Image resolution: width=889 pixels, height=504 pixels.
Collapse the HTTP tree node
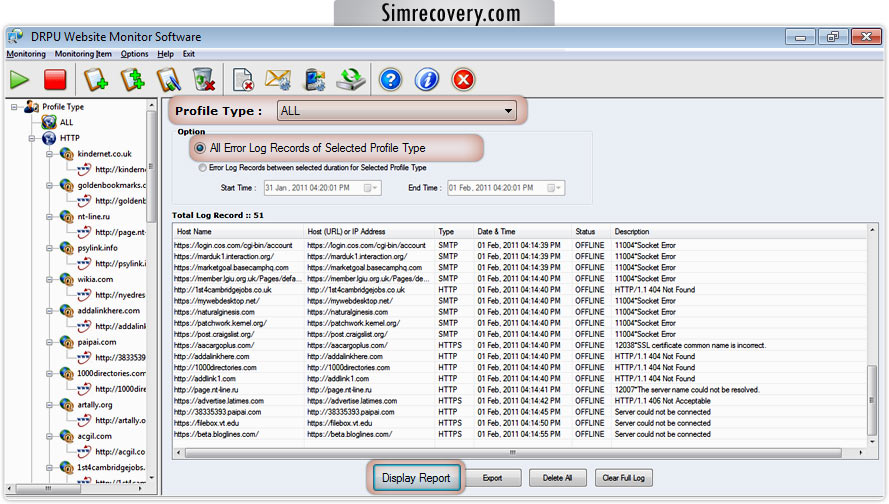[x=32, y=138]
